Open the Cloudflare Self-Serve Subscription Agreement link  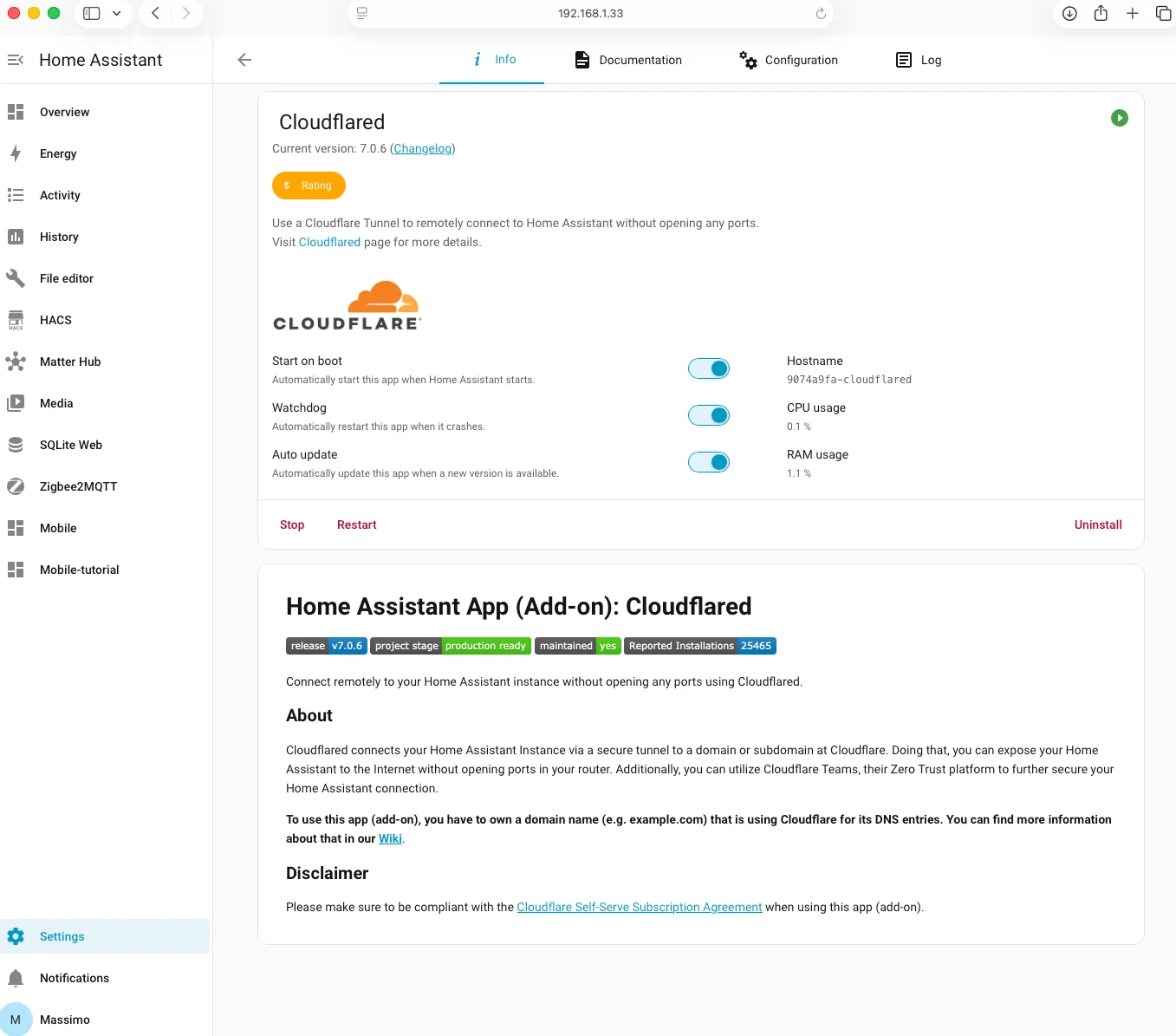pos(640,907)
